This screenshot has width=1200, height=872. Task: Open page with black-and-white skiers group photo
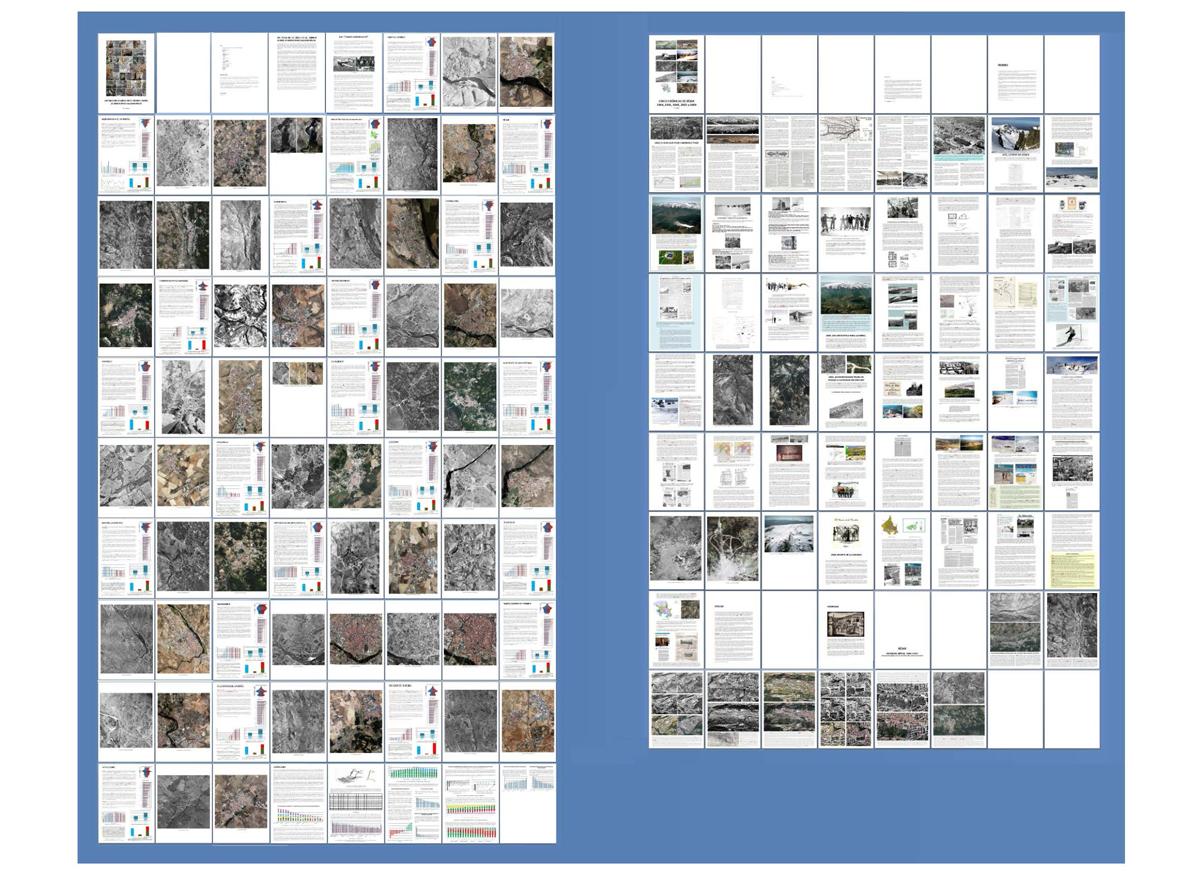[x=845, y=232]
